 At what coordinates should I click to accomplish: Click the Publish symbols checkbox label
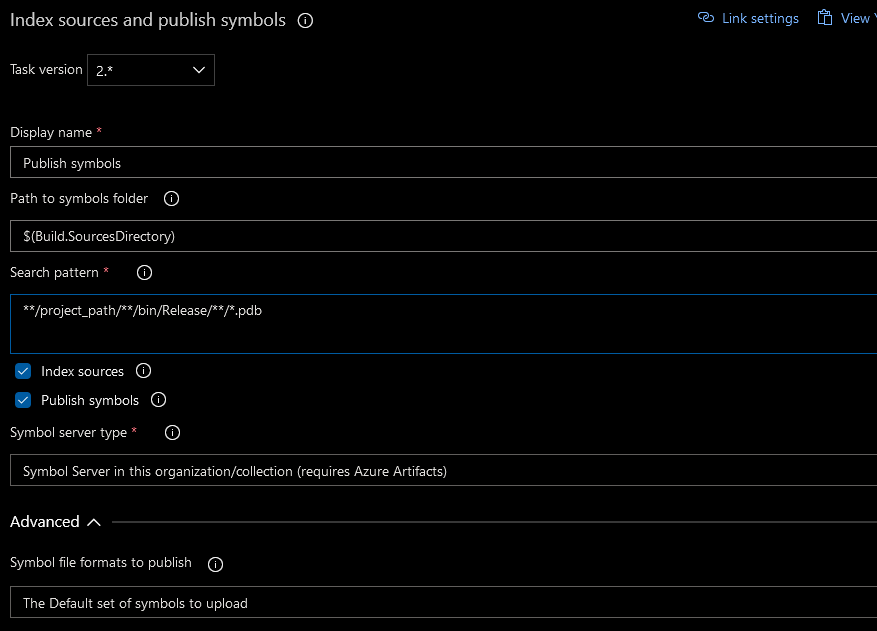(x=89, y=401)
